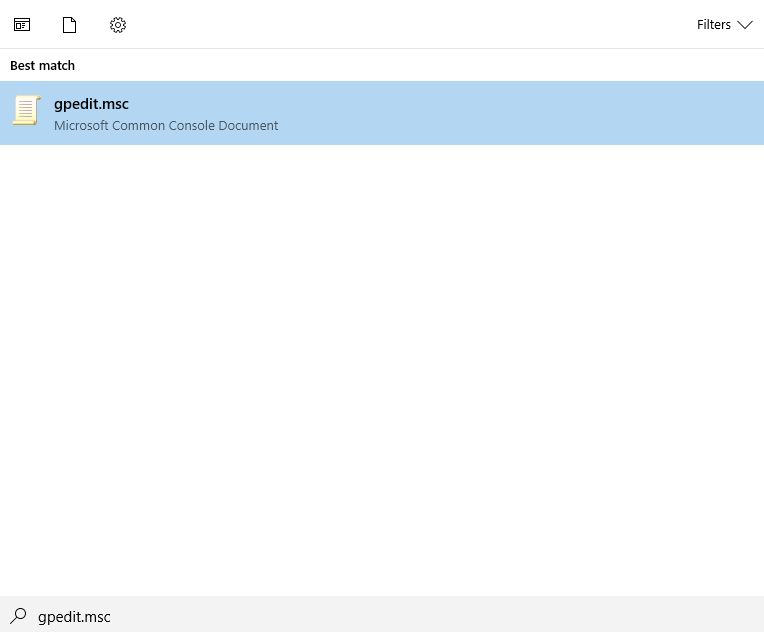
Task: Show only document results using page icon
Action: coord(69,25)
